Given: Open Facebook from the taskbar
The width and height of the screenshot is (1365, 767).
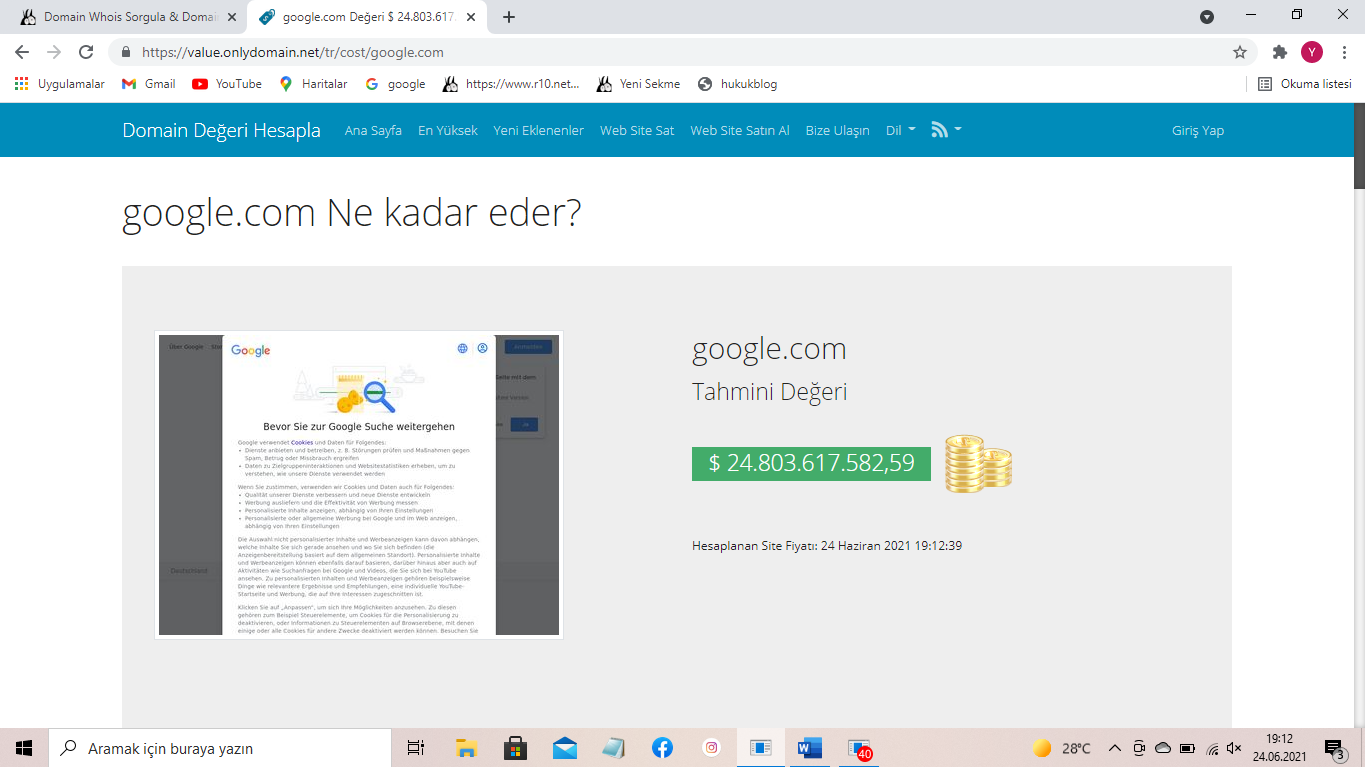Looking at the screenshot, I should (x=662, y=747).
